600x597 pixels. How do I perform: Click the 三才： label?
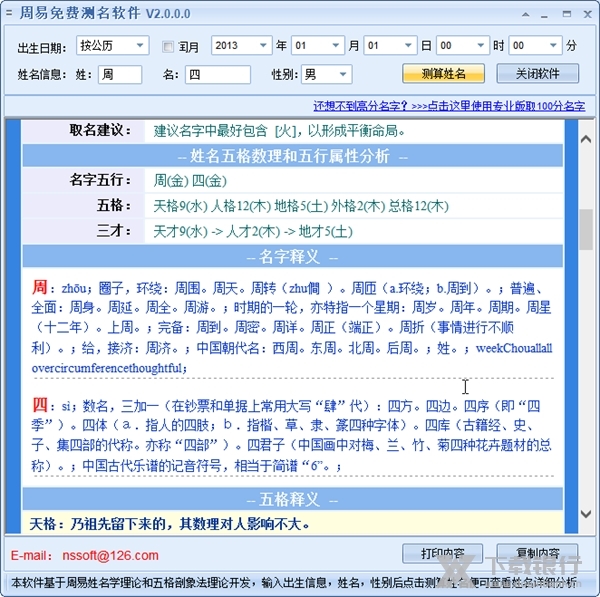click(x=114, y=231)
